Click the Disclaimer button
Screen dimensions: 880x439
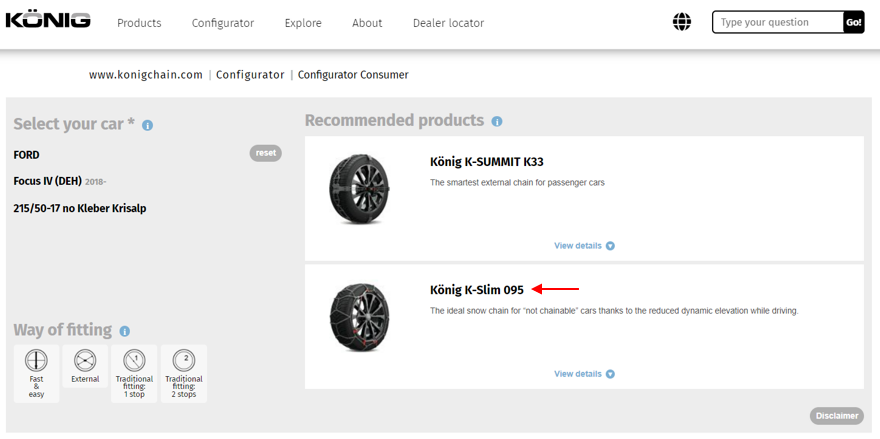[836, 416]
